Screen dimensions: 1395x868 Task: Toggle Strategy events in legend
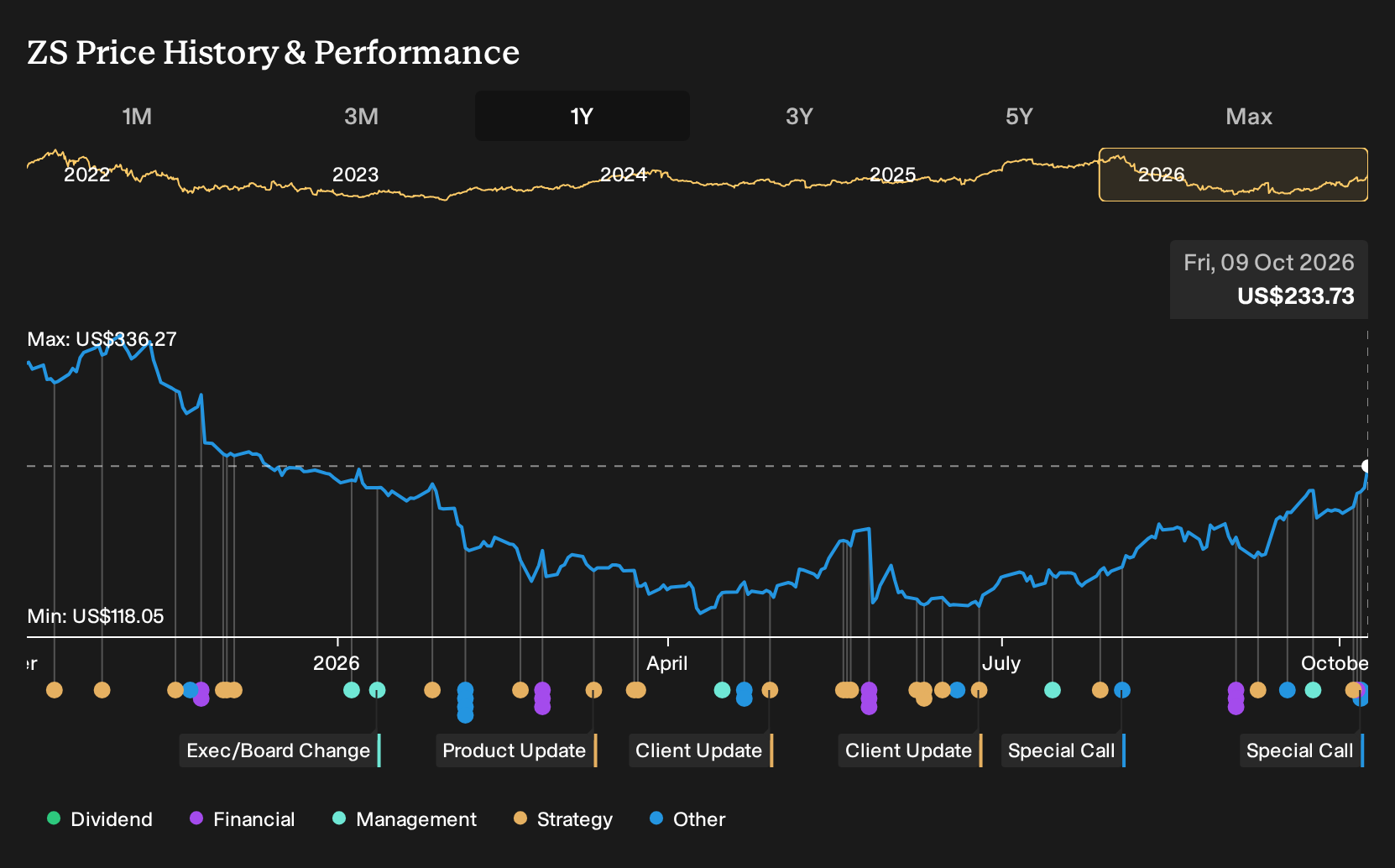[563, 819]
